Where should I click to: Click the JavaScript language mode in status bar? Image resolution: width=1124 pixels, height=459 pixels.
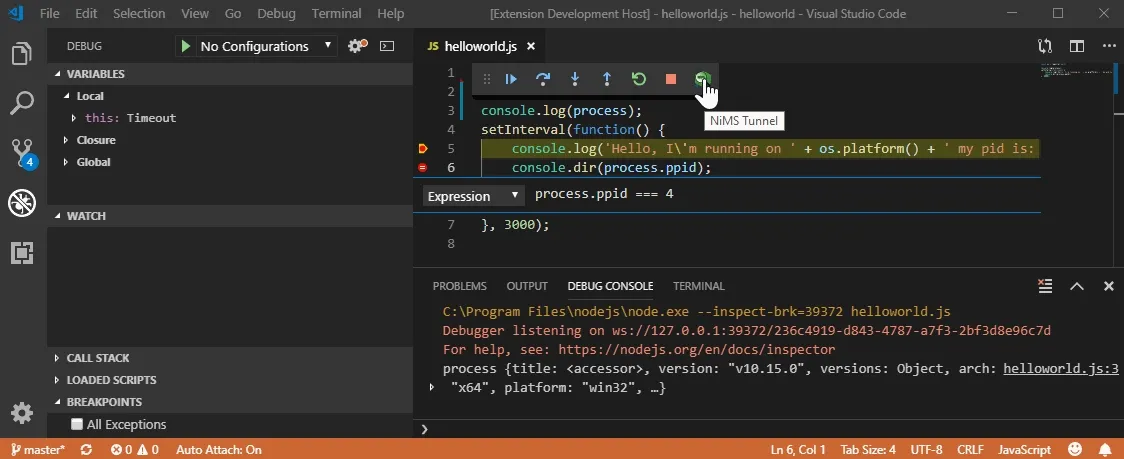pyautogui.click(x=1025, y=450)
